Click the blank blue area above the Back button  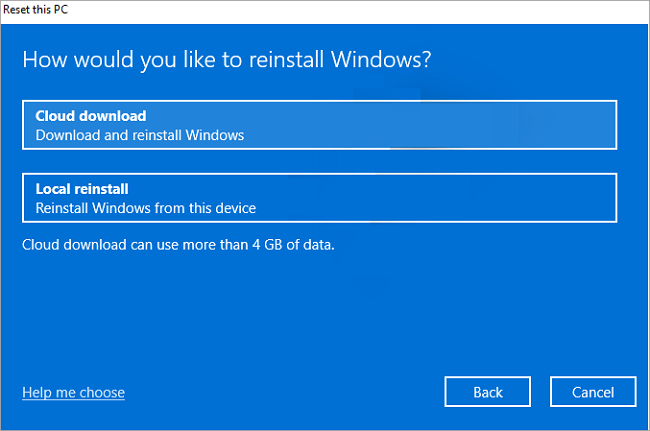pos(488,320)
